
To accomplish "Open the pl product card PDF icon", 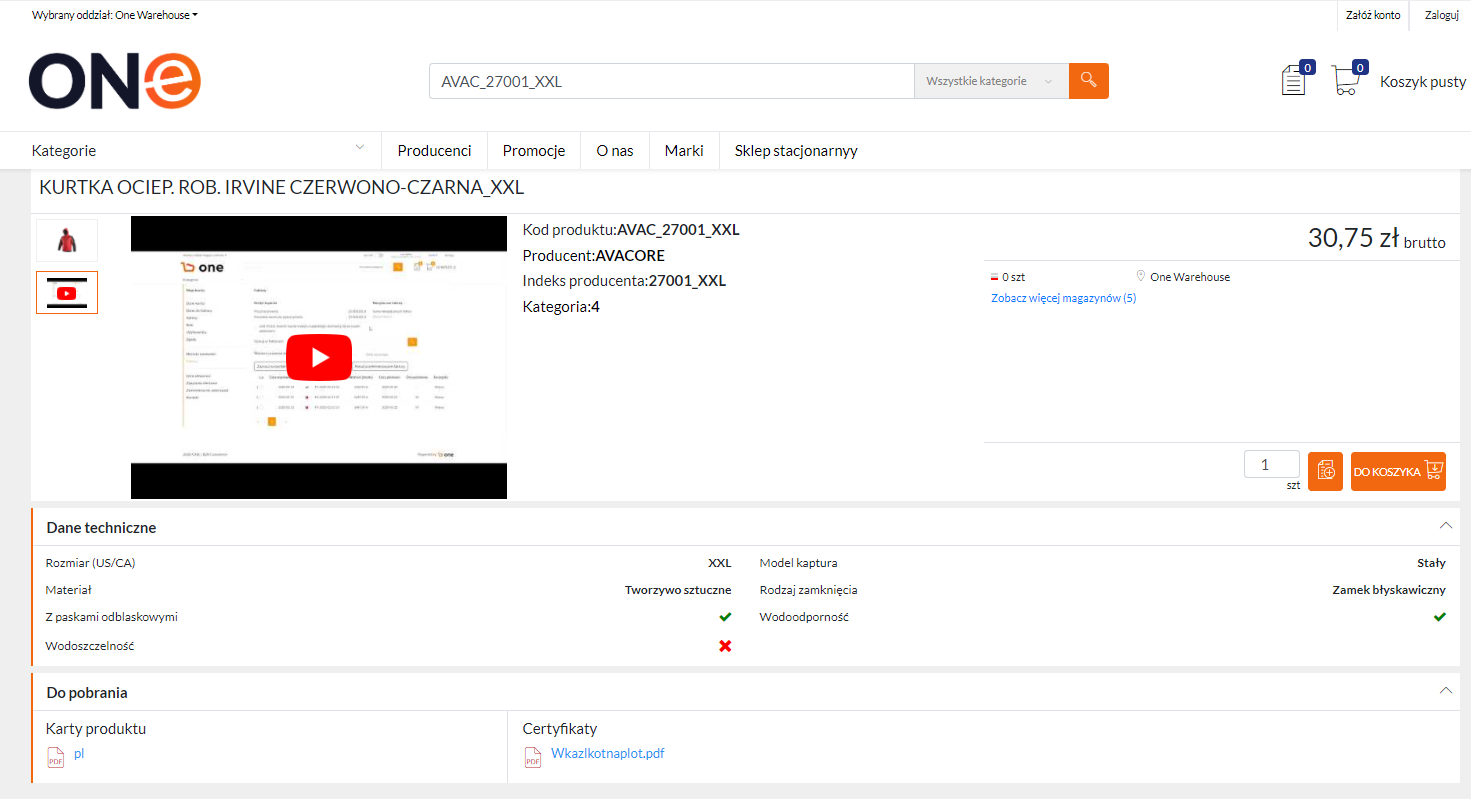I will [56, 757].
